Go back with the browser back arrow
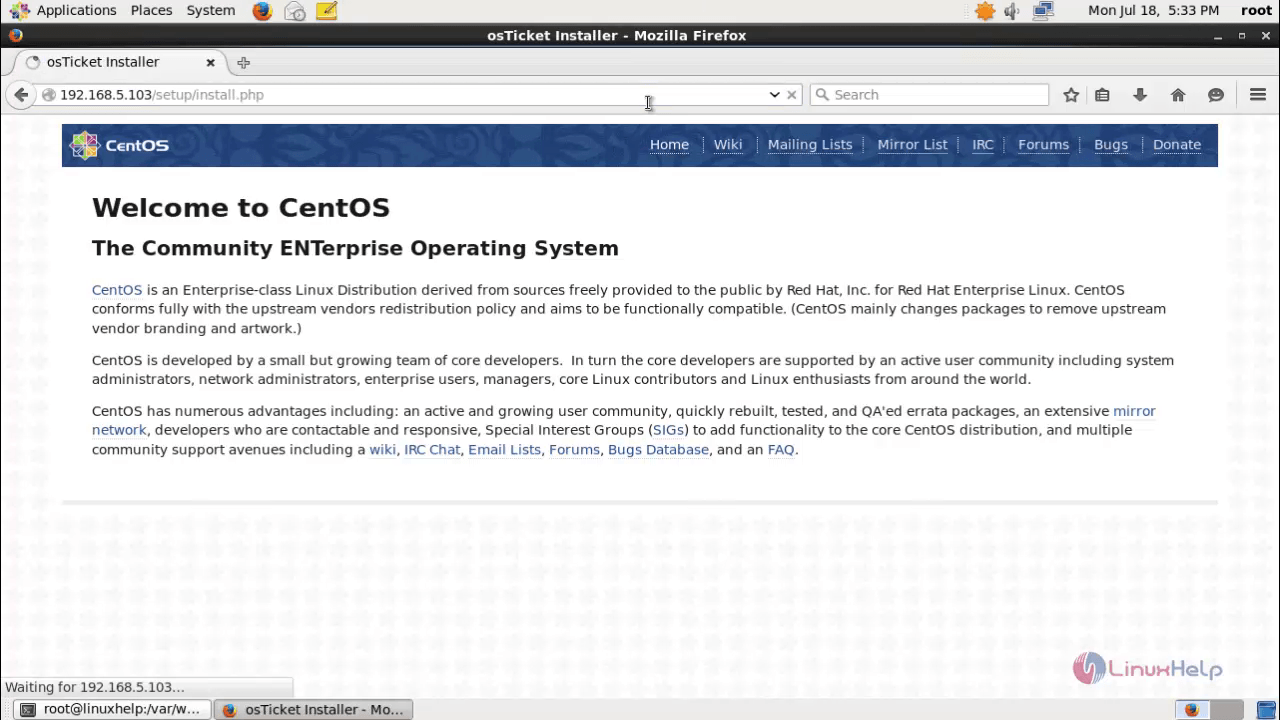The image size is (1280, 720). pyautogui.click(x=20, y=95)
